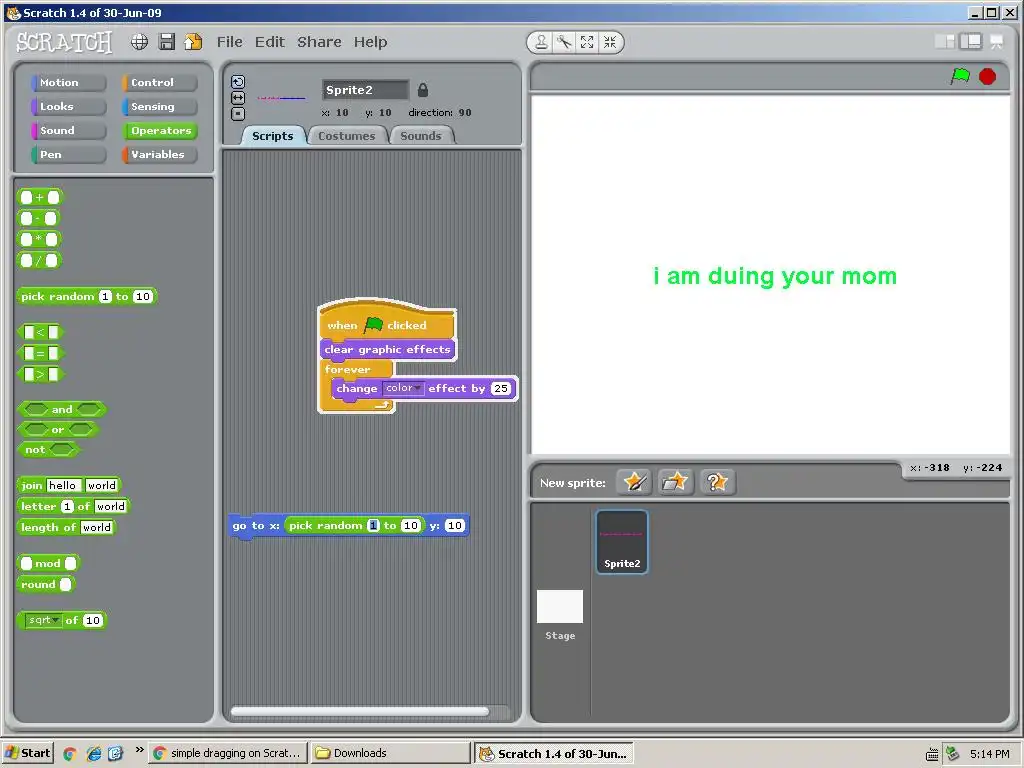Click the globe language icon
This screenshot has width=1024, height=768.
[139, 42]
